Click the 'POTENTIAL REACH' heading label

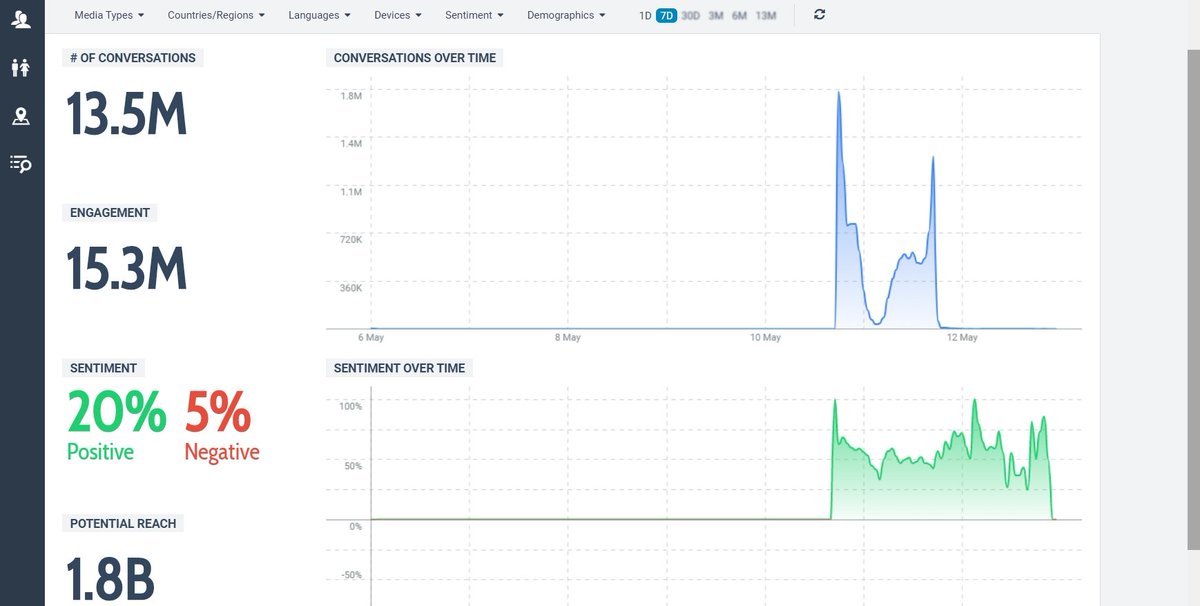(123, 523)
